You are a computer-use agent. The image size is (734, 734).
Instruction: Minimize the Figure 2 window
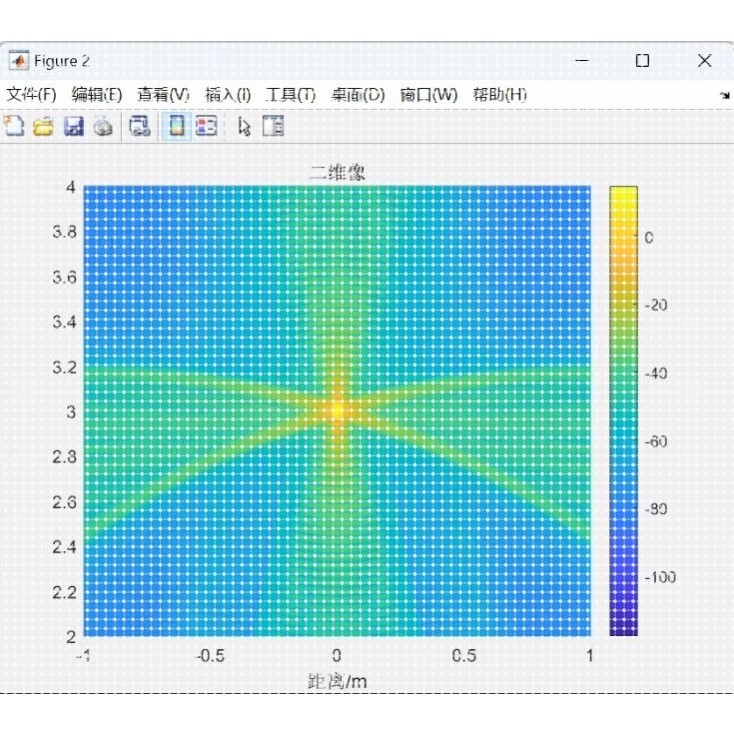[581, 60]
